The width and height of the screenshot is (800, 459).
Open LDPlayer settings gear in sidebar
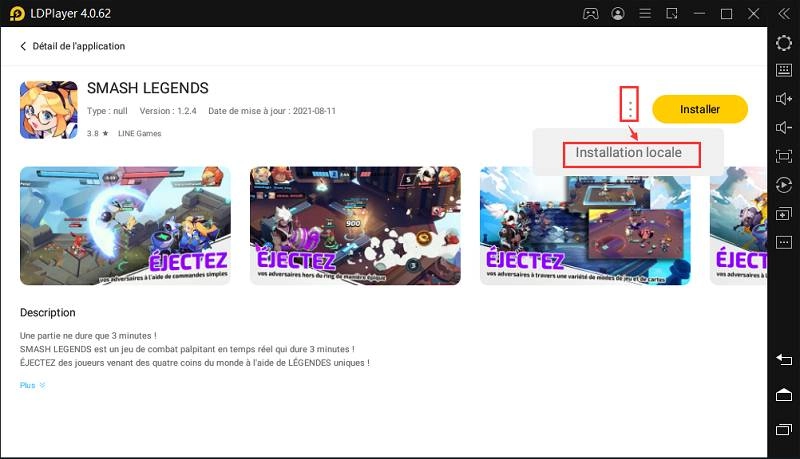coord(784,43)
